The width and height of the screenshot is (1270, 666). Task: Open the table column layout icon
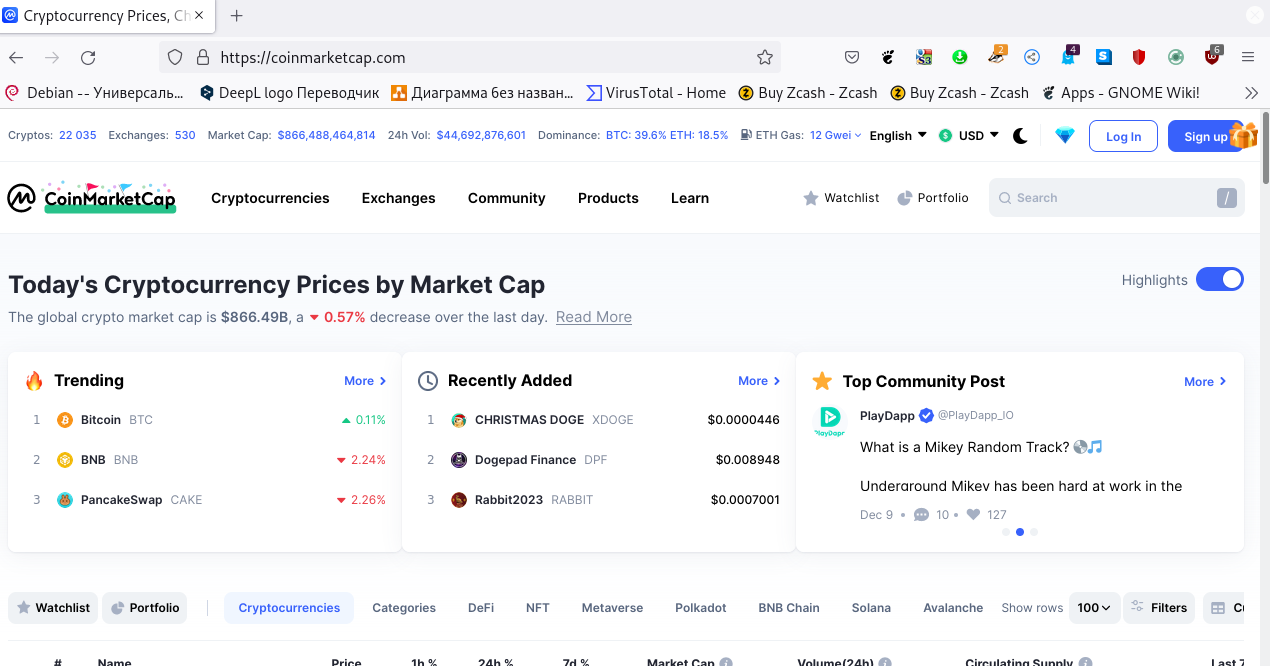1217,608
